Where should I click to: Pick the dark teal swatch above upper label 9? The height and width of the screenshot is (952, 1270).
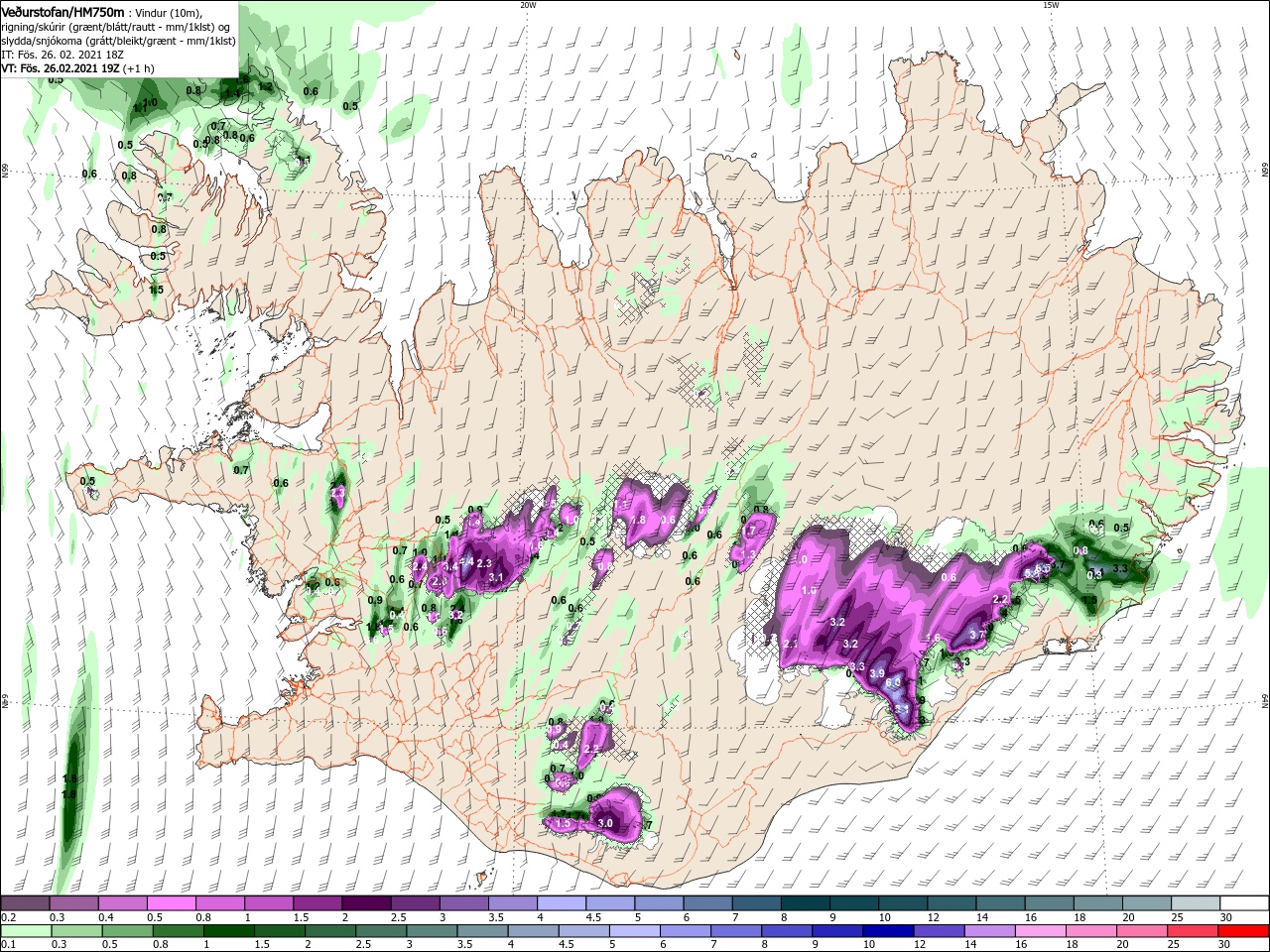click(853, 903)
